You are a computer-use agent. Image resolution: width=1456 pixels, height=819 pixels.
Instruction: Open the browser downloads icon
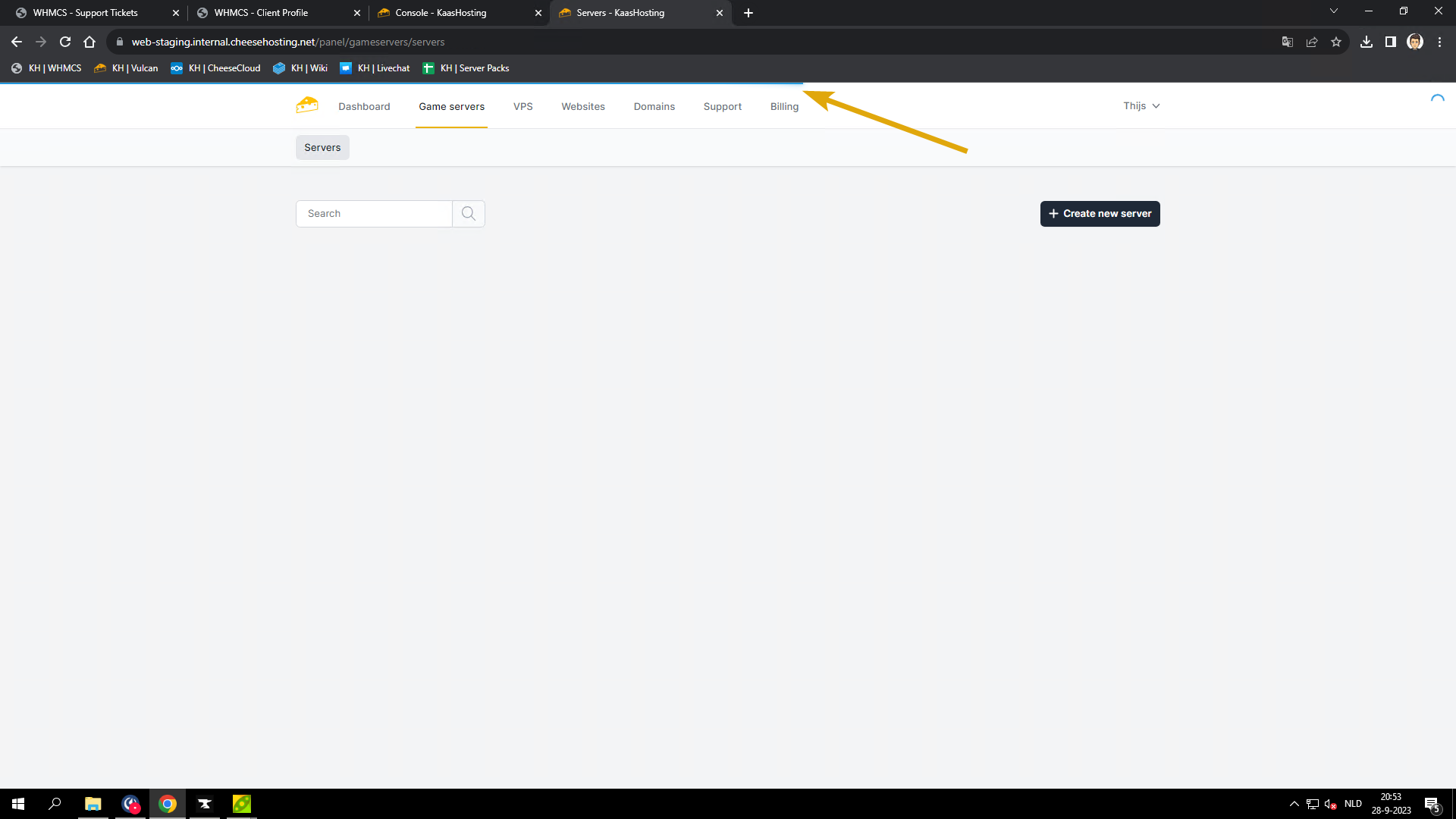click(x=1367, y=42)
